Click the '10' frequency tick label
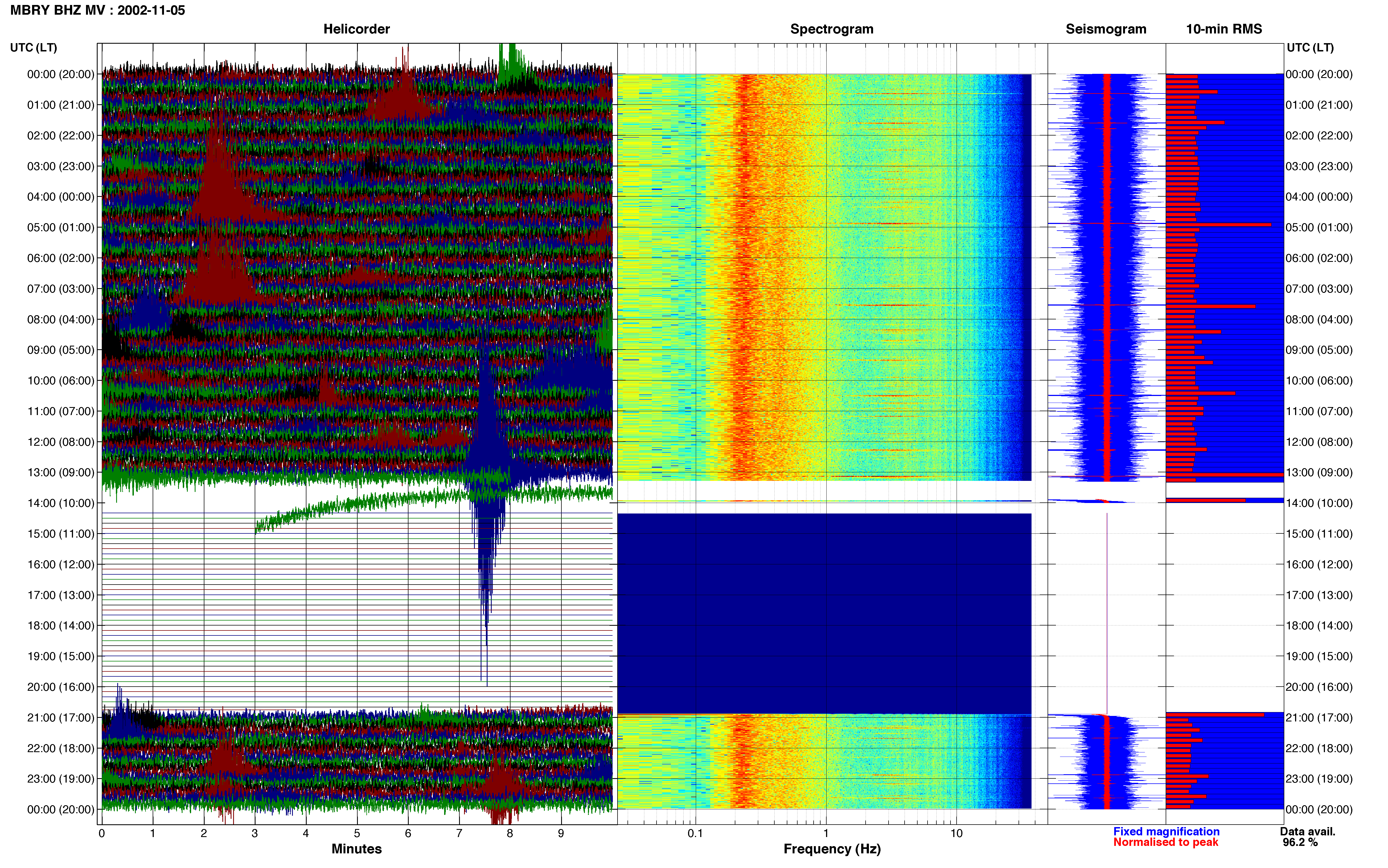Screen dimensions: 1388x868 coord(956,833)
